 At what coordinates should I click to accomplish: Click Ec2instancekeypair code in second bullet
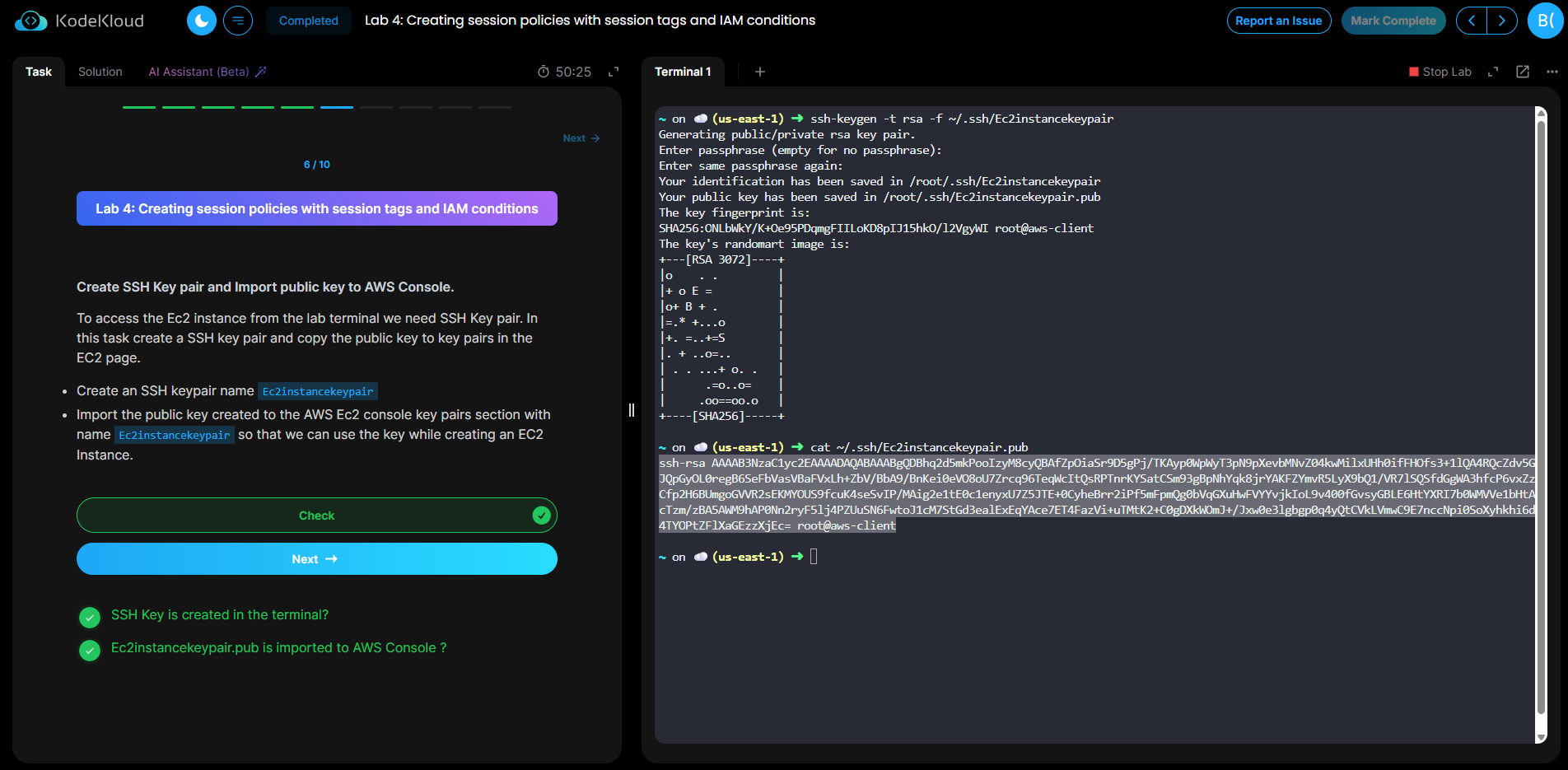pos(175,435)
